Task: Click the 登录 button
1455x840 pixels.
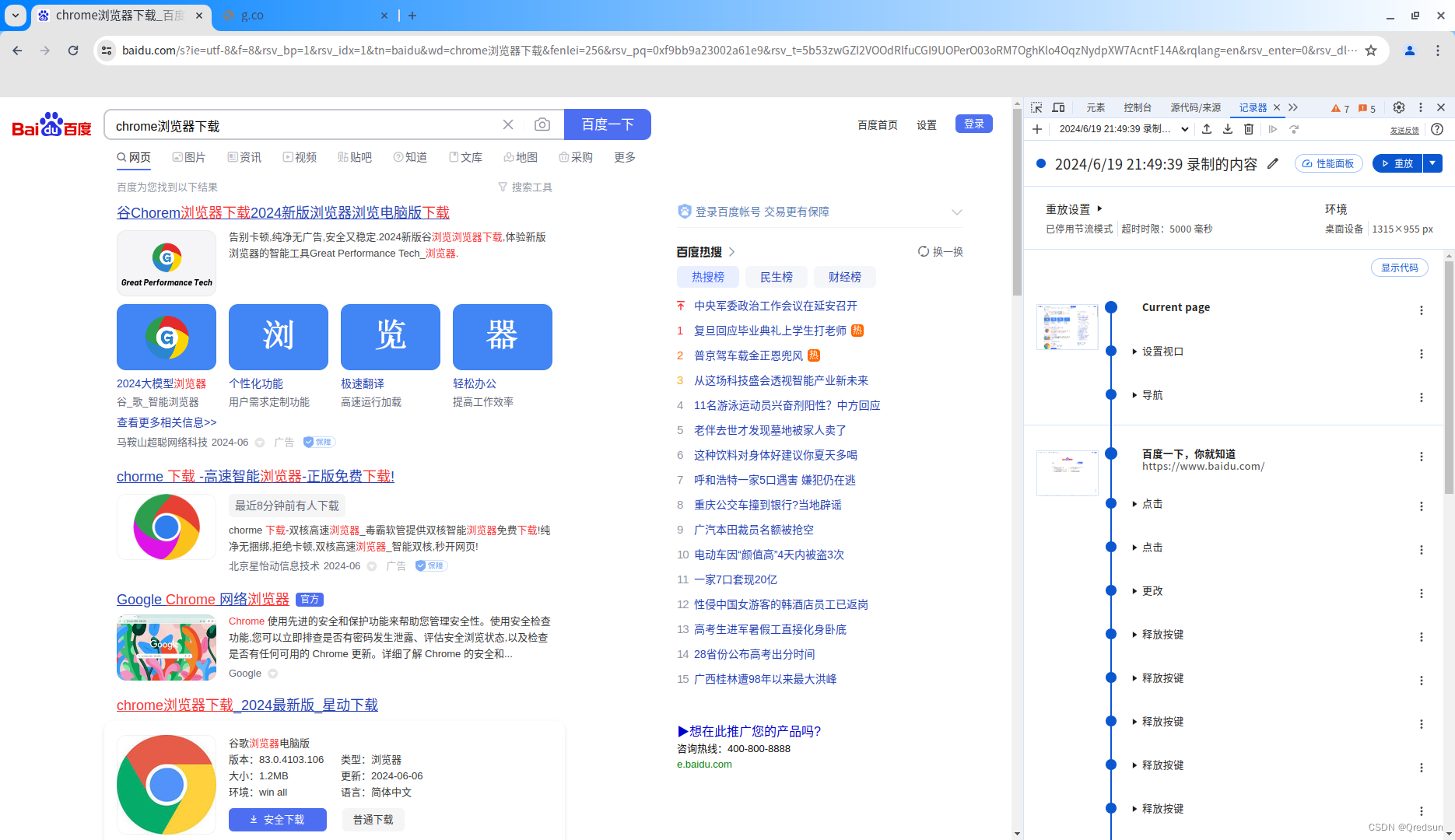Action: (974, 124)
